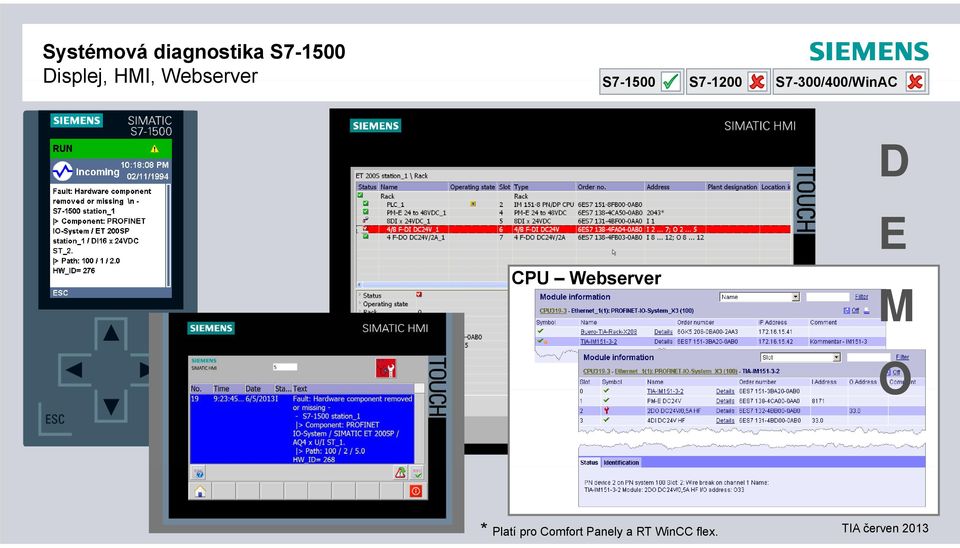
Task: Select the PLC_1 row in rack table
Action: [x=573, y=205]
